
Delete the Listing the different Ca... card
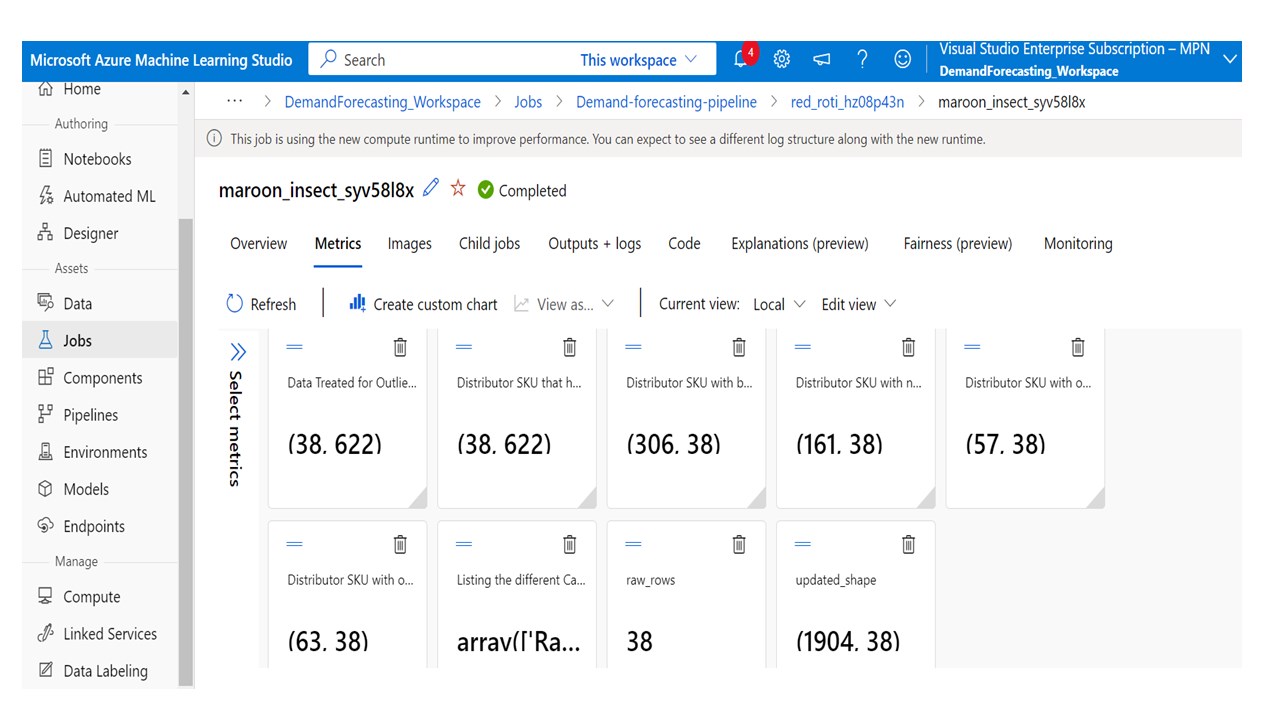570,544
